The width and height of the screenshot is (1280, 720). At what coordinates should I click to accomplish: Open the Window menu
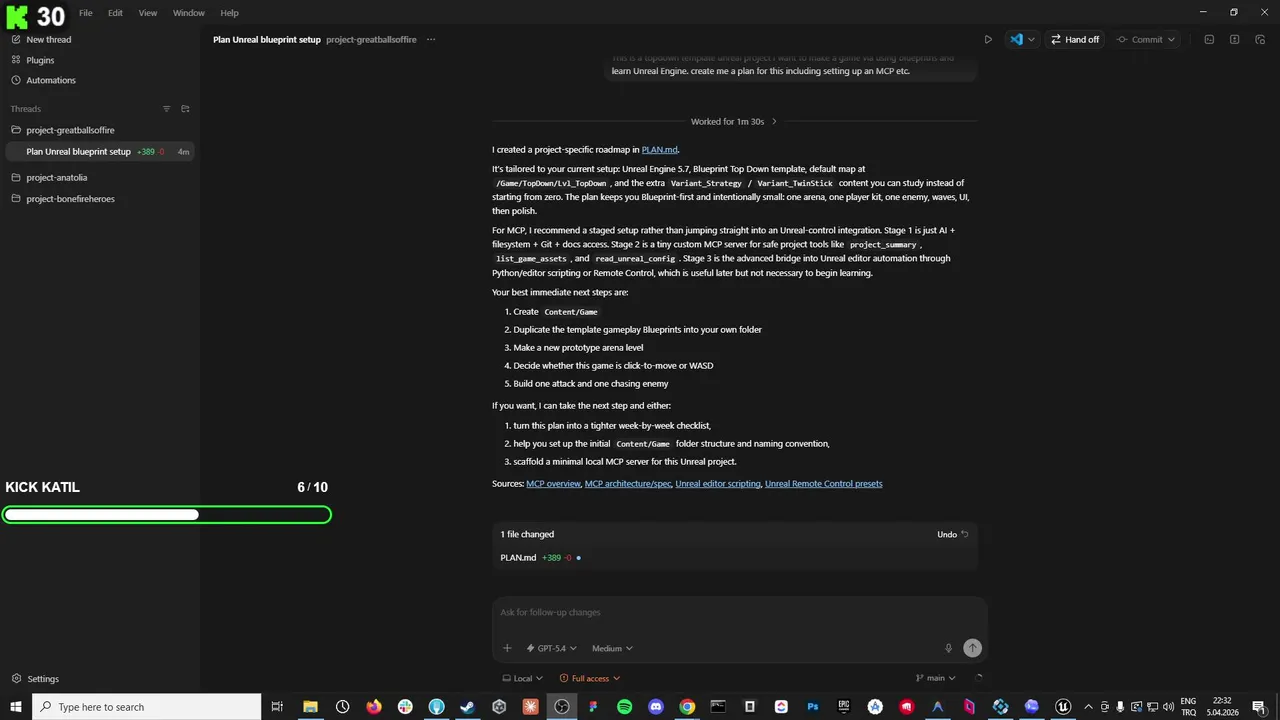point(189,13)
